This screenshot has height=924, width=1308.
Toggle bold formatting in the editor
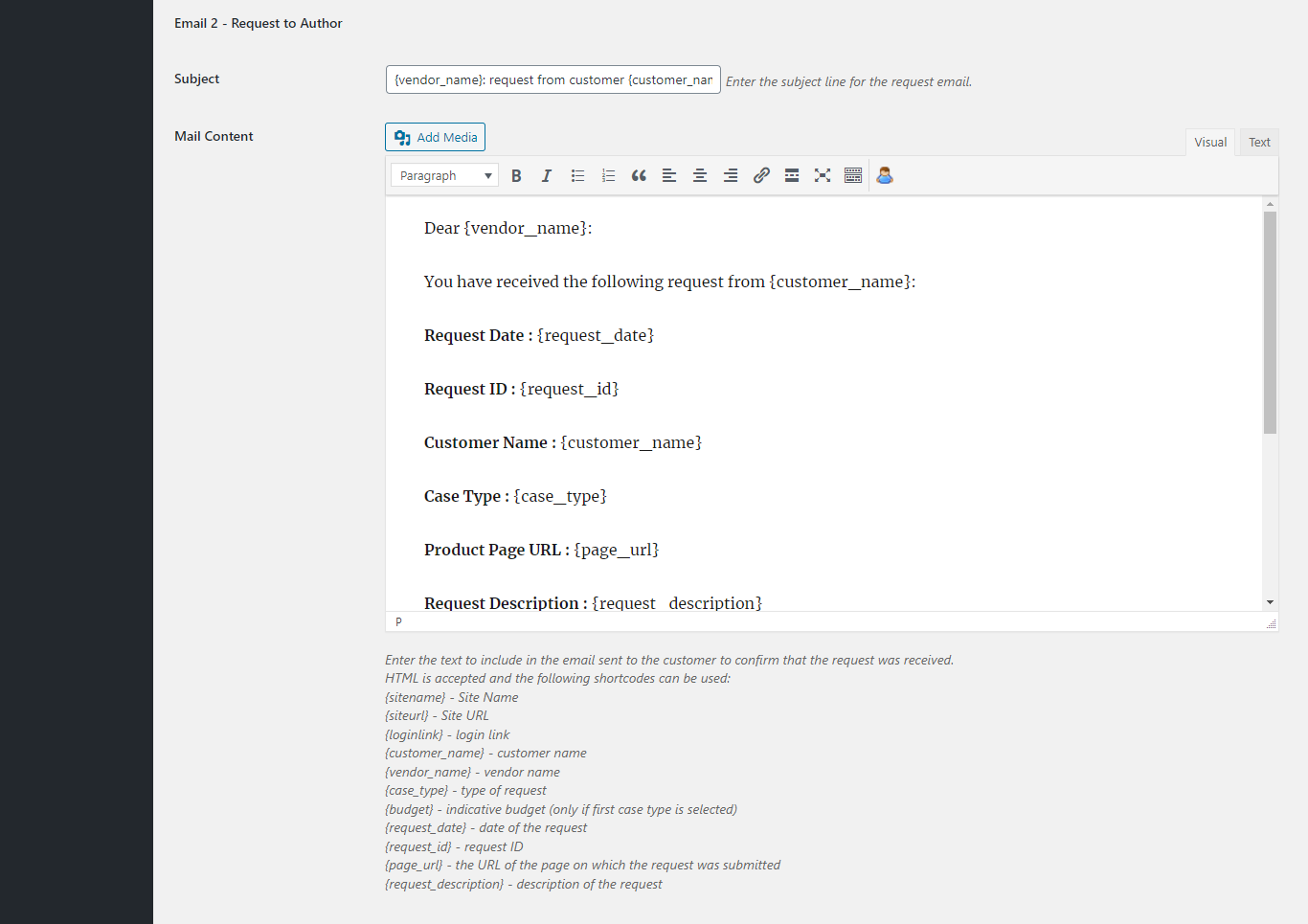click(x=516, y=176)
